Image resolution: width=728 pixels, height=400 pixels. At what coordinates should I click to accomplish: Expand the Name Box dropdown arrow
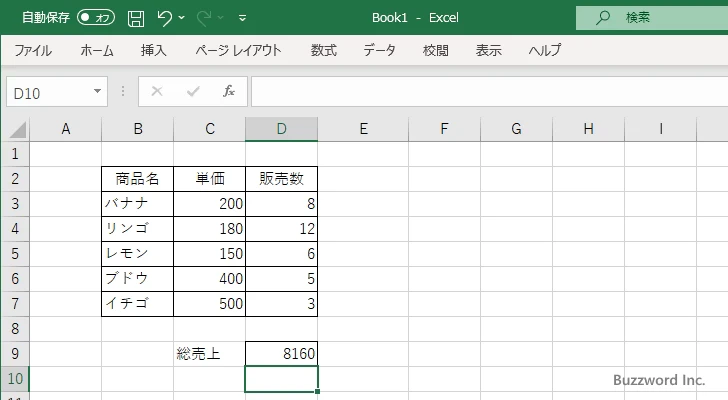click(x=98, y=91)
